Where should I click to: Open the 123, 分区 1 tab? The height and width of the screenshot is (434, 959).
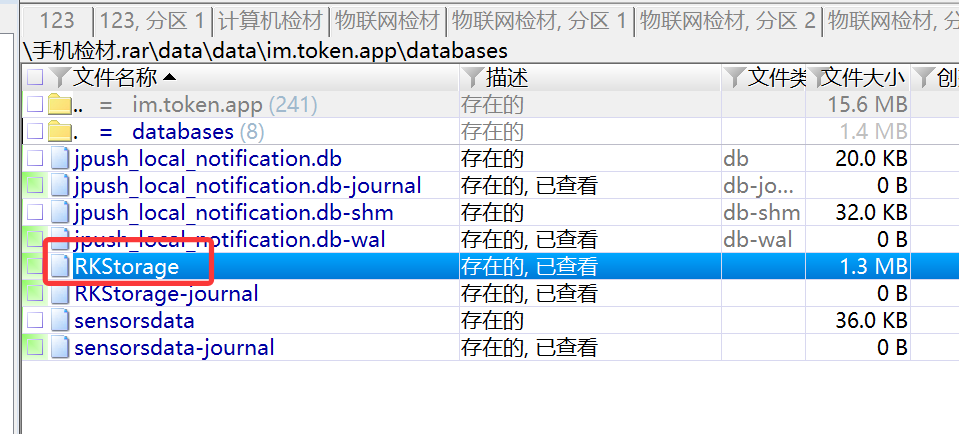tap(152, 22)
